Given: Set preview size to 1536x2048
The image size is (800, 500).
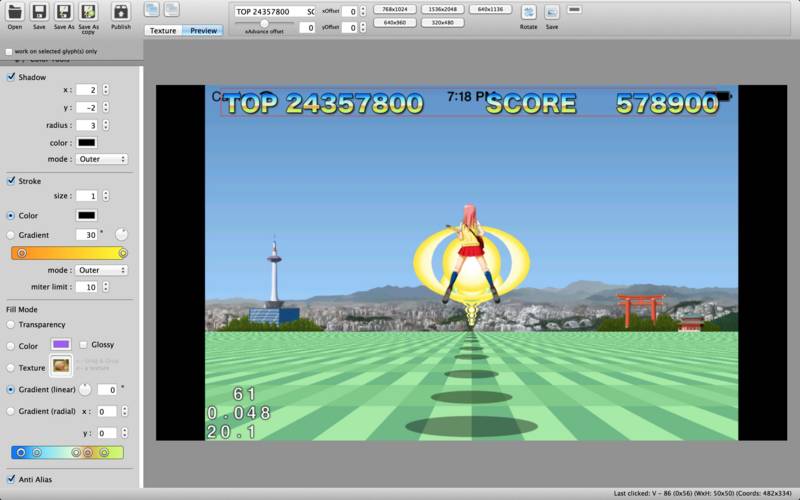Looking at the screenshot, I should [x=442, y=9].
